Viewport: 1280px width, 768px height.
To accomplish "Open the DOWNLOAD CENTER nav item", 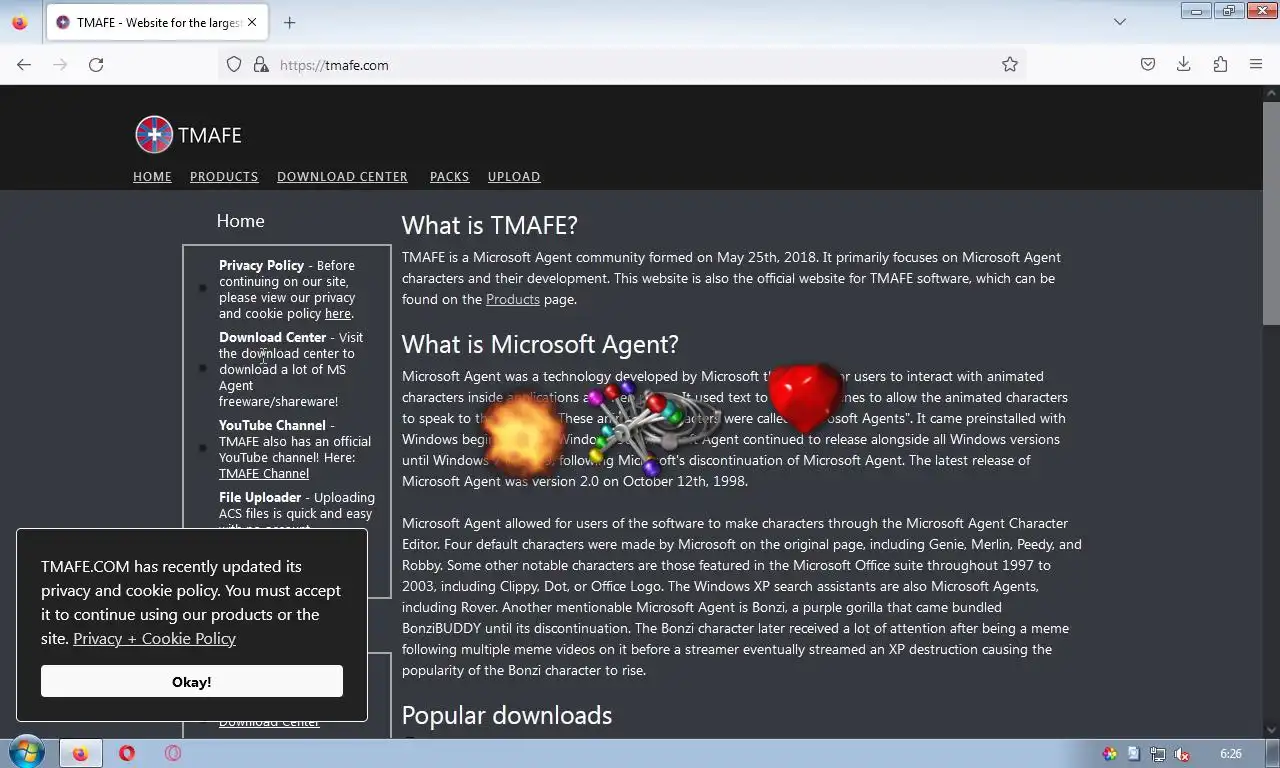I will (x=342, y=177).
